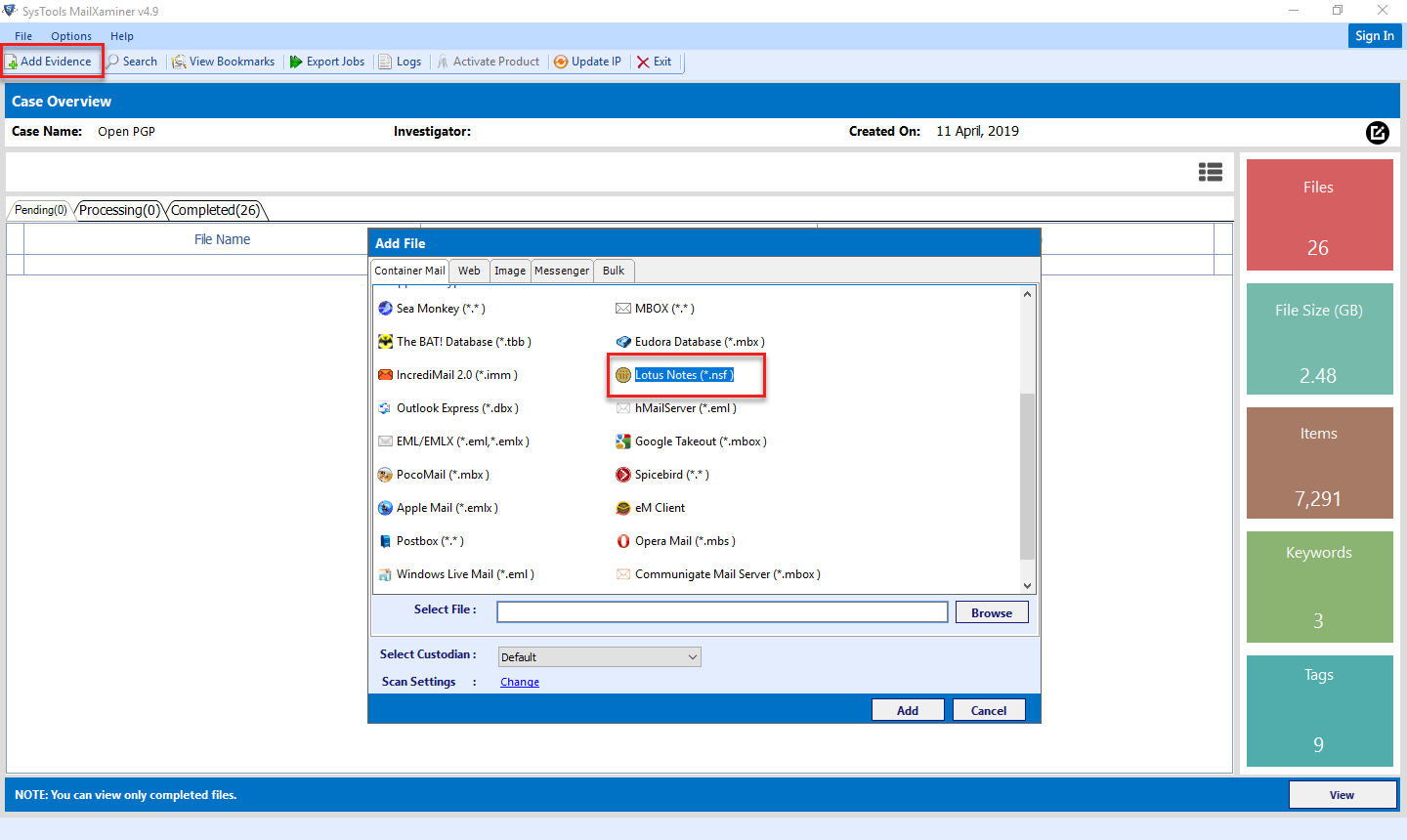Screen dimensions: 1407x840
Task: Select the Spicebird icon
Action: point(623,475)
